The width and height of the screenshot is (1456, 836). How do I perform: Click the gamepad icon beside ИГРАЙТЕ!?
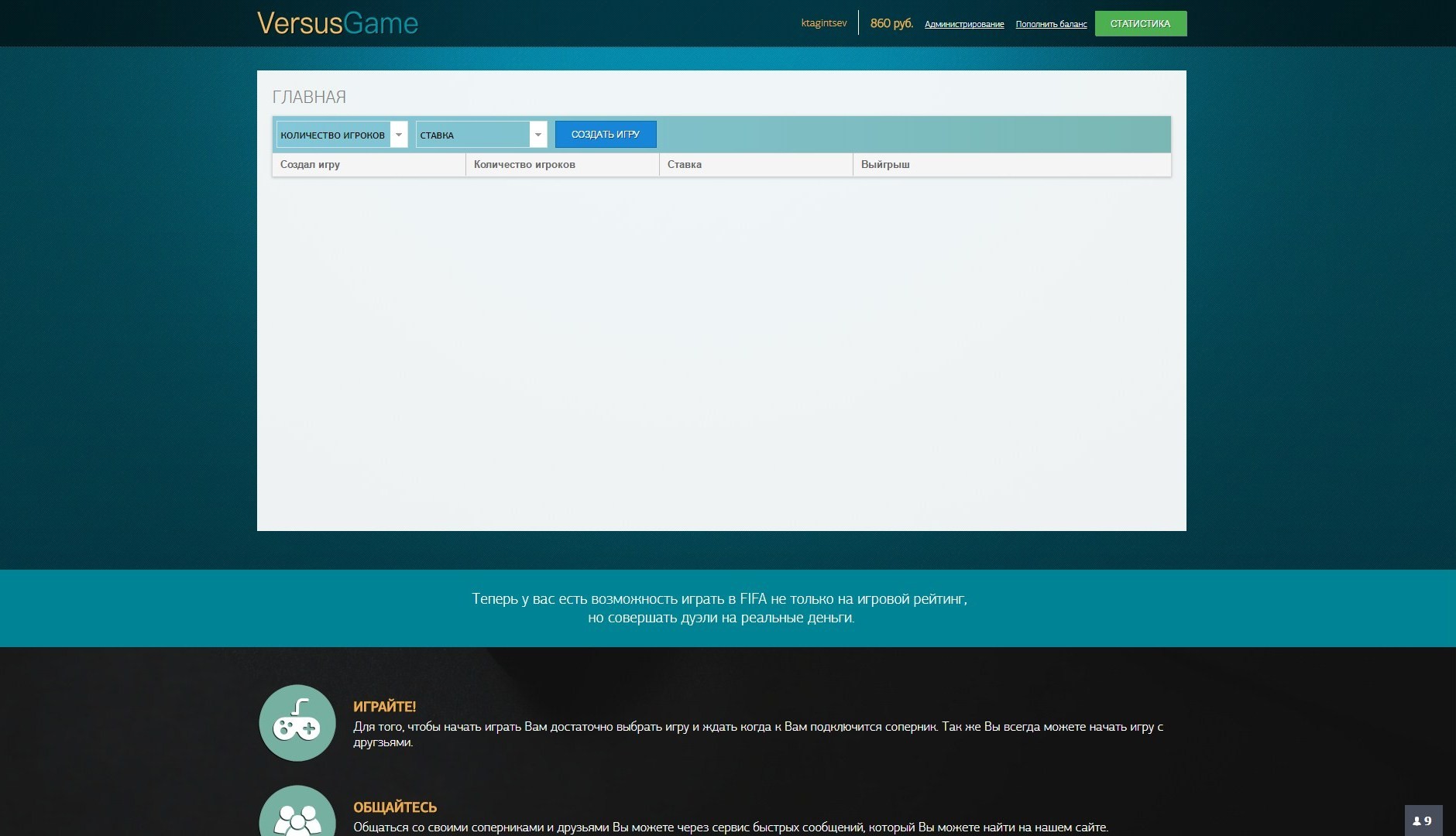click(297, 723)
